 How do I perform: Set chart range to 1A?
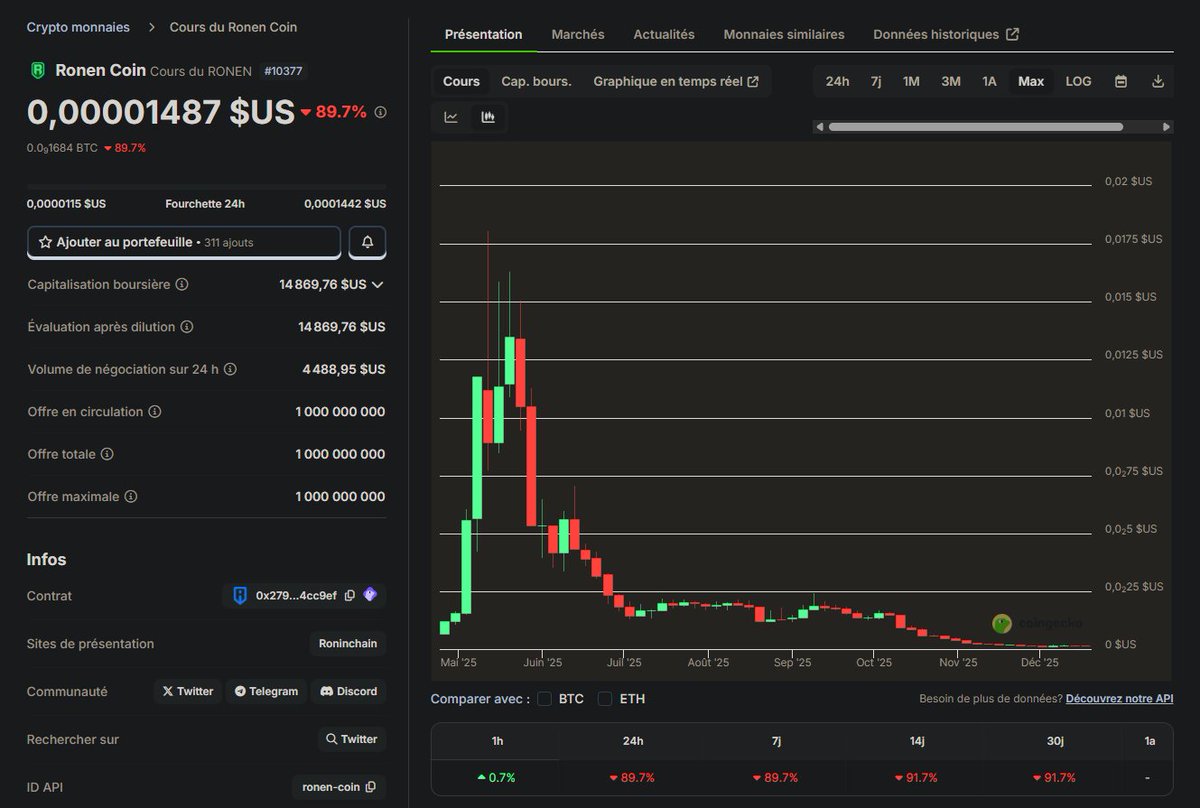pos(989,81)
